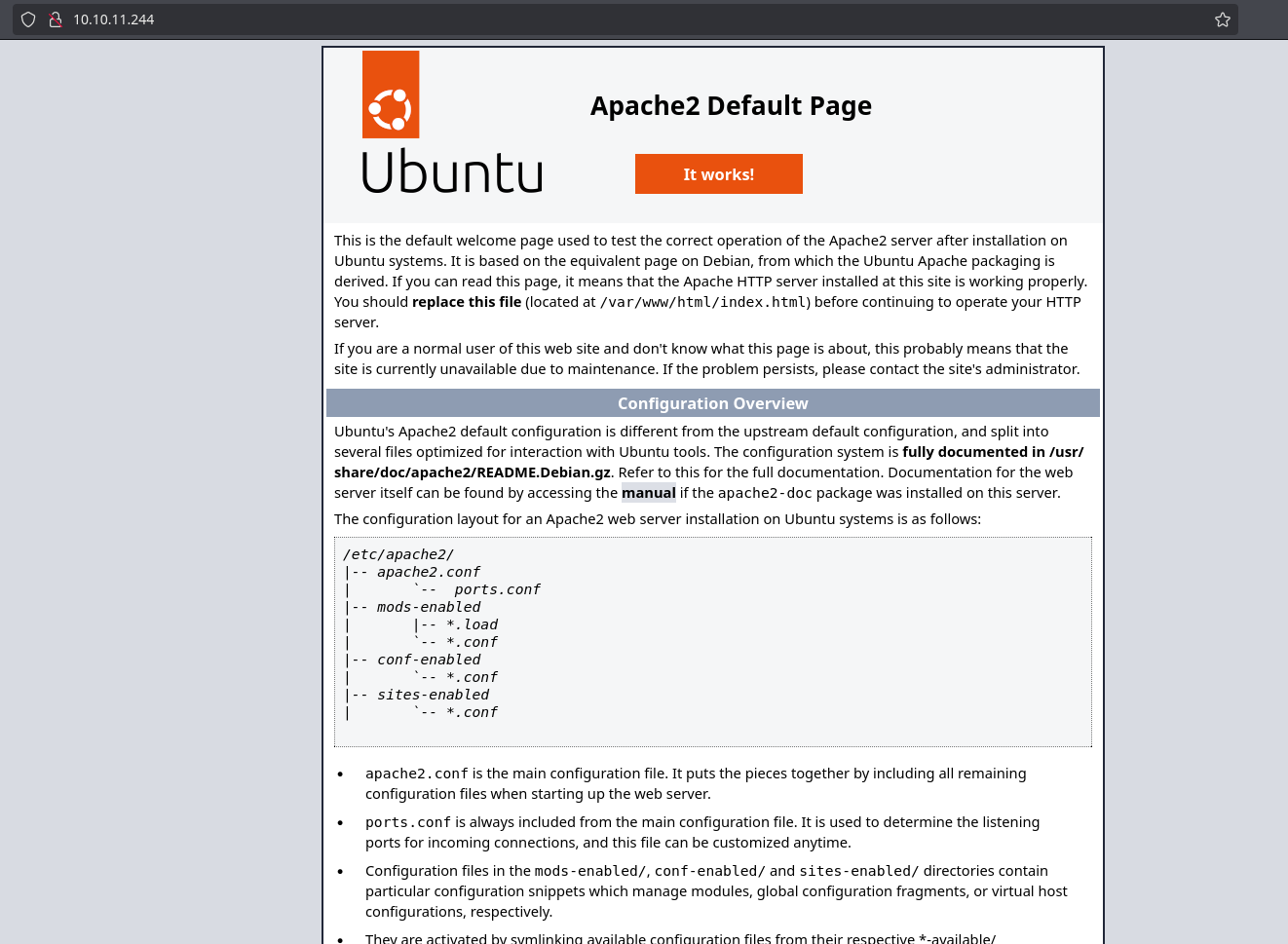
Task: Click "apache2.conf" line in config tree
Action: [429, 572]
